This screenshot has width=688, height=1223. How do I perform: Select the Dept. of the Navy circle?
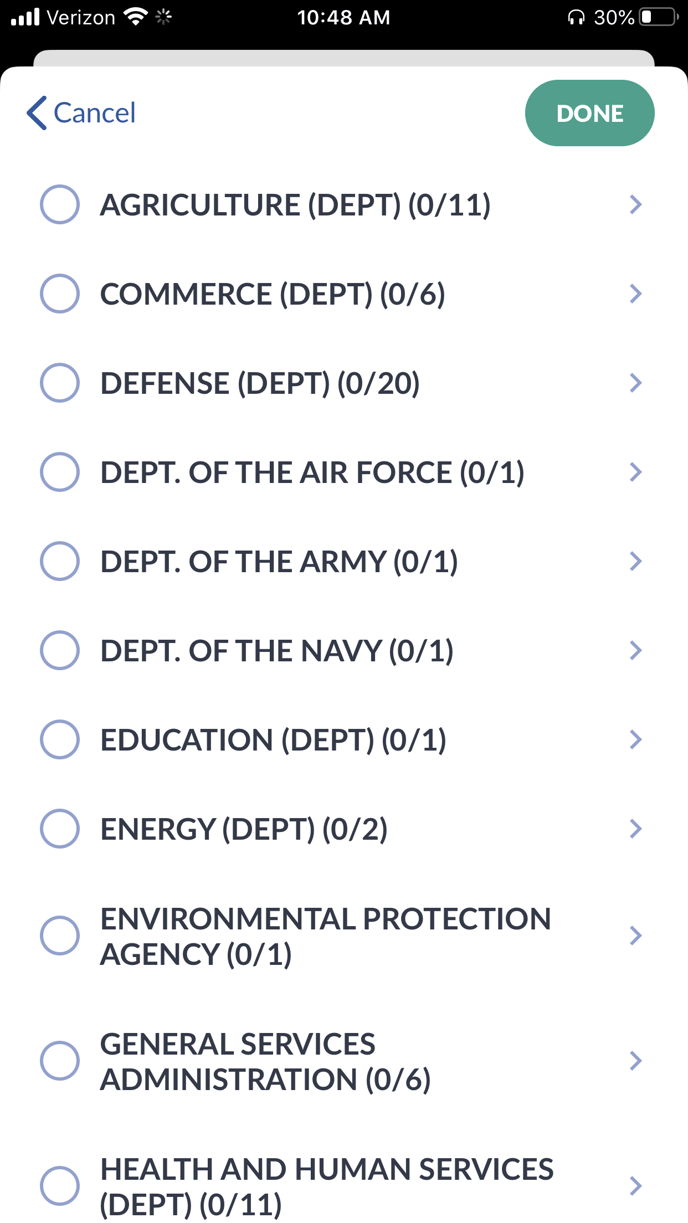coord(60,651)
